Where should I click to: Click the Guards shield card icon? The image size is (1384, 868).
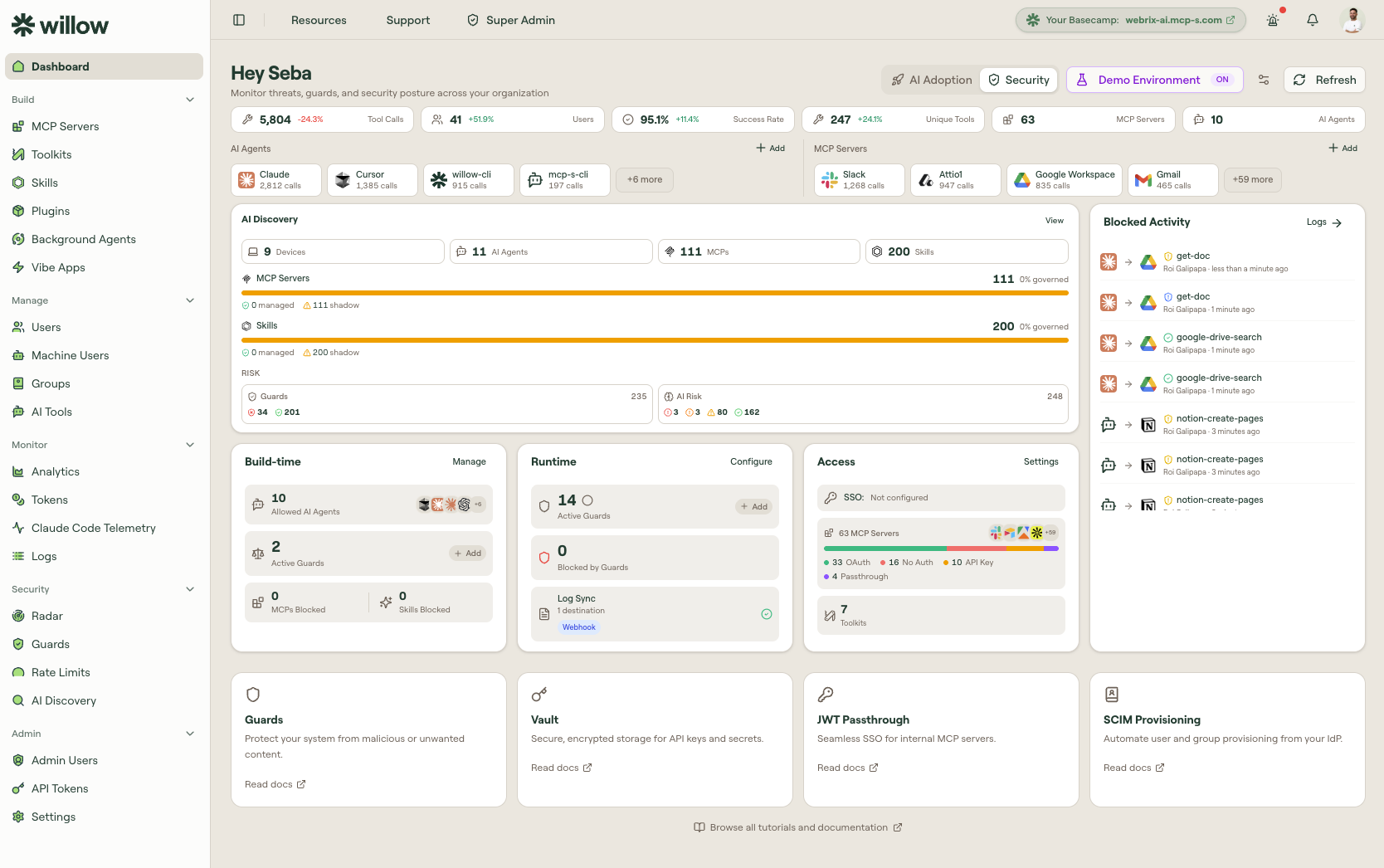pos(253,695)
